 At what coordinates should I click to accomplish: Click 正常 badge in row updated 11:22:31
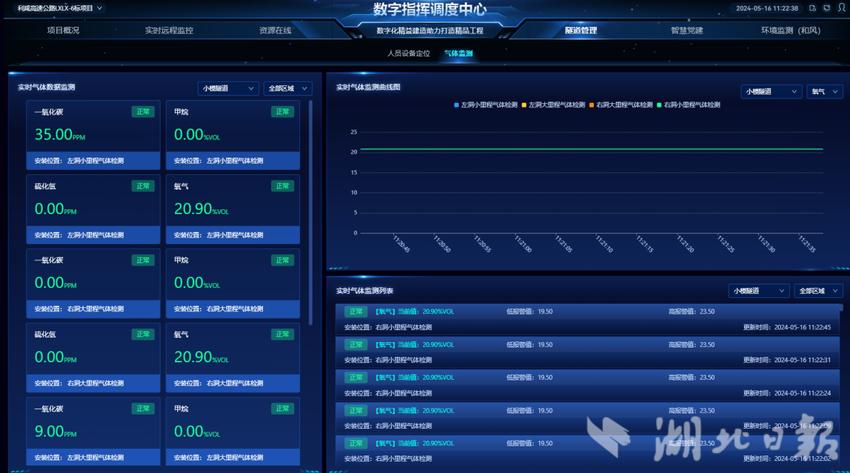[x=356, y=345]
